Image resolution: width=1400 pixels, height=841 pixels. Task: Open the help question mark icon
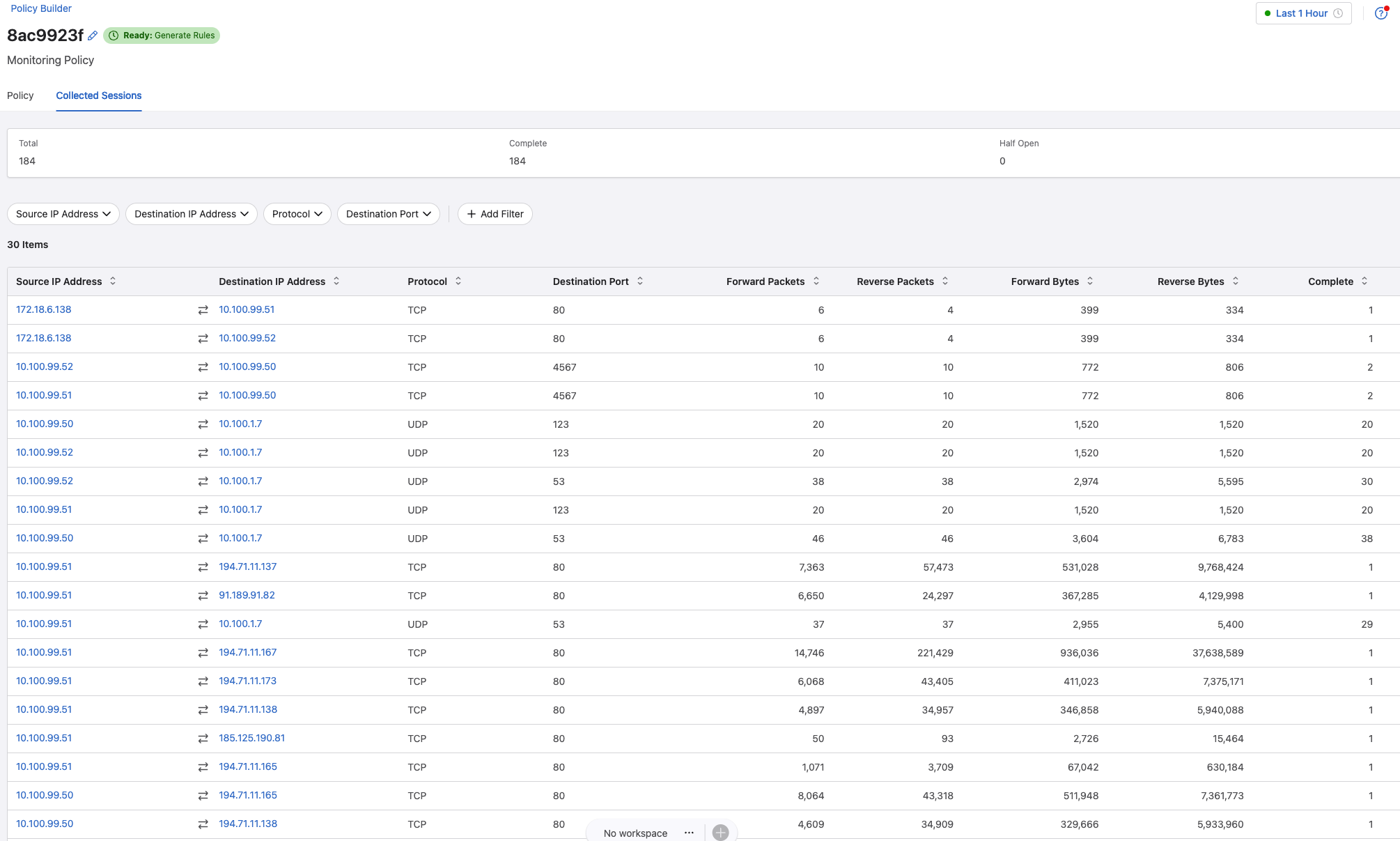tap(1380, 13)
